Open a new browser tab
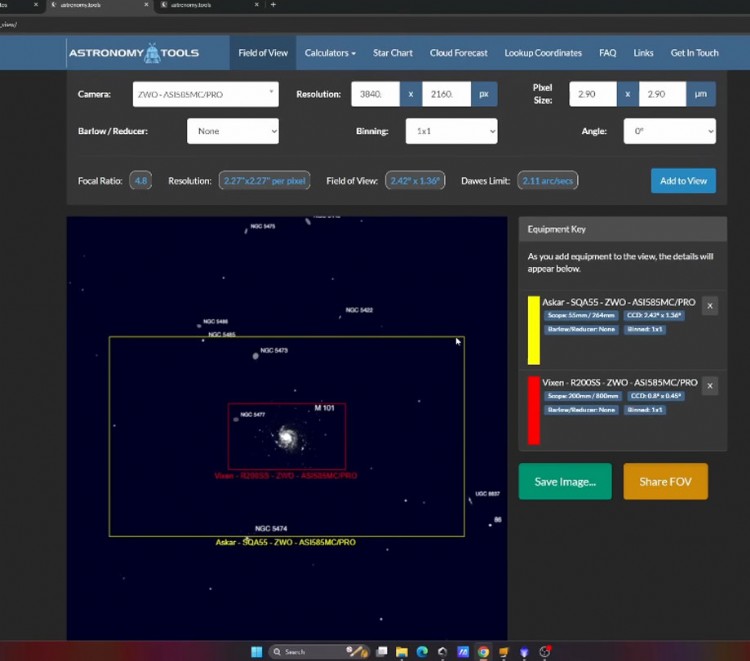 tap(273, 5)
